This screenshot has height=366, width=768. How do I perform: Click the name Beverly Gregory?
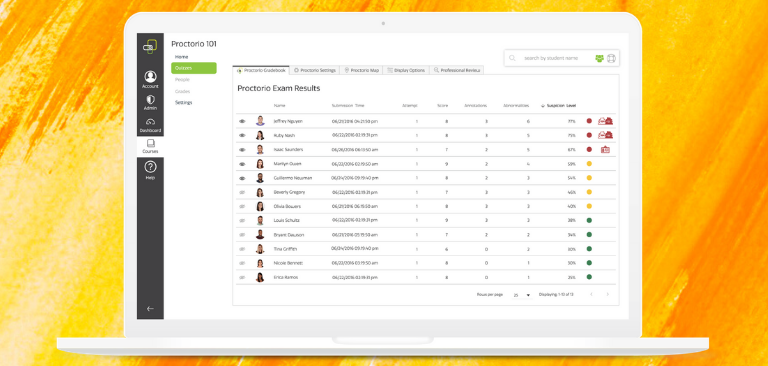(x=289, y=193)
